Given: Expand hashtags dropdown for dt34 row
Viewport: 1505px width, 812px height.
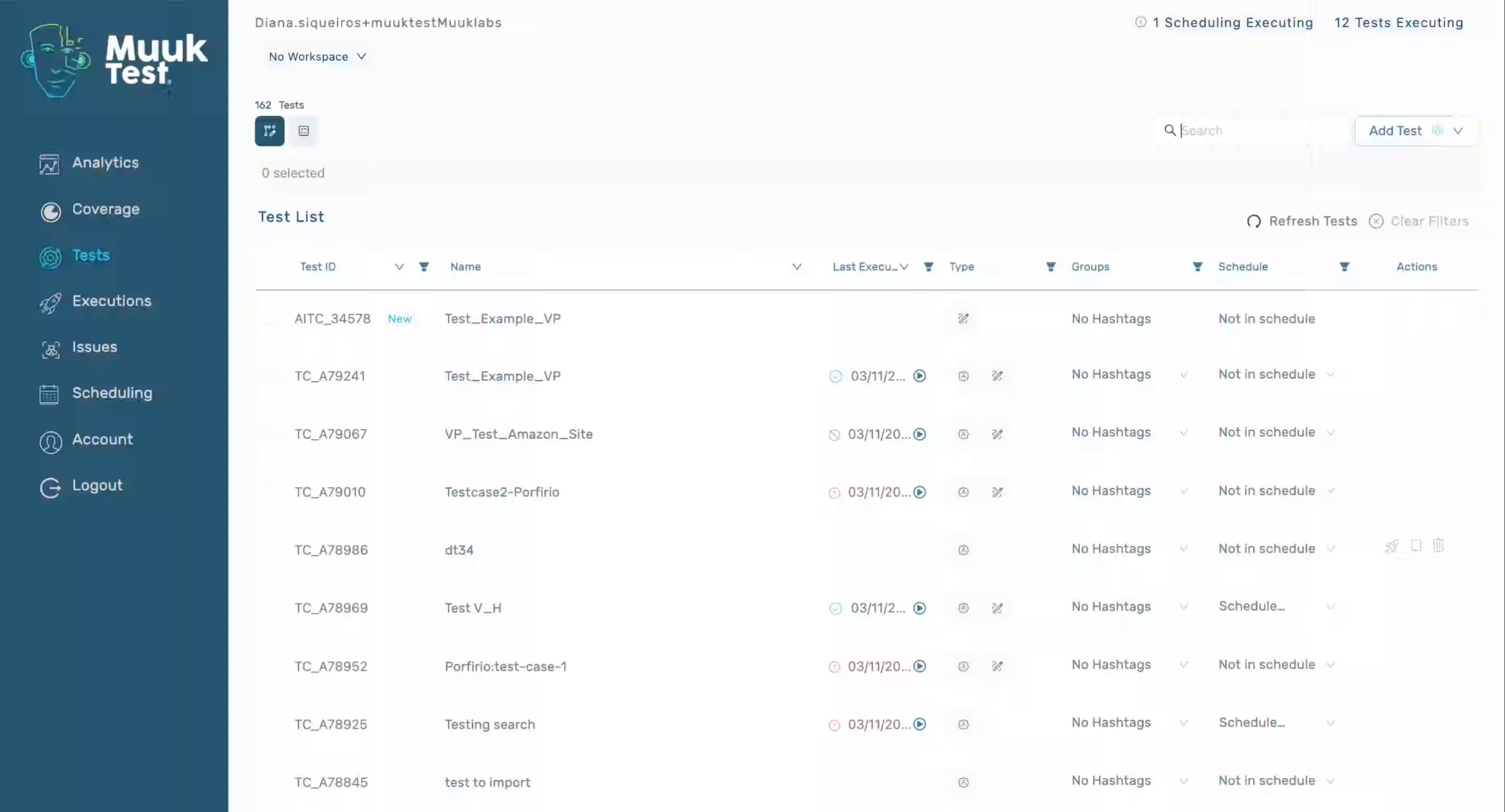Looking at the screenshot, I should [x=1184, y=549].
